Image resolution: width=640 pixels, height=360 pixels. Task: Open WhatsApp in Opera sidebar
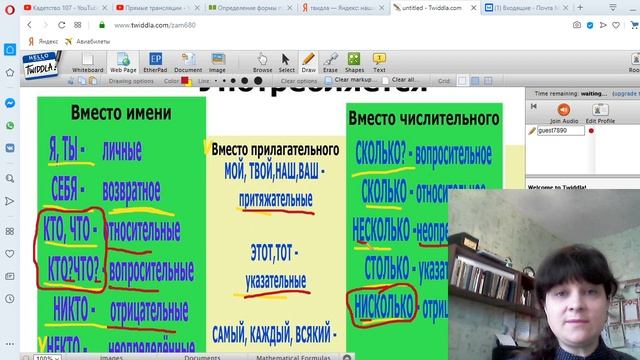pyautogui.click(x=10, y=126)
